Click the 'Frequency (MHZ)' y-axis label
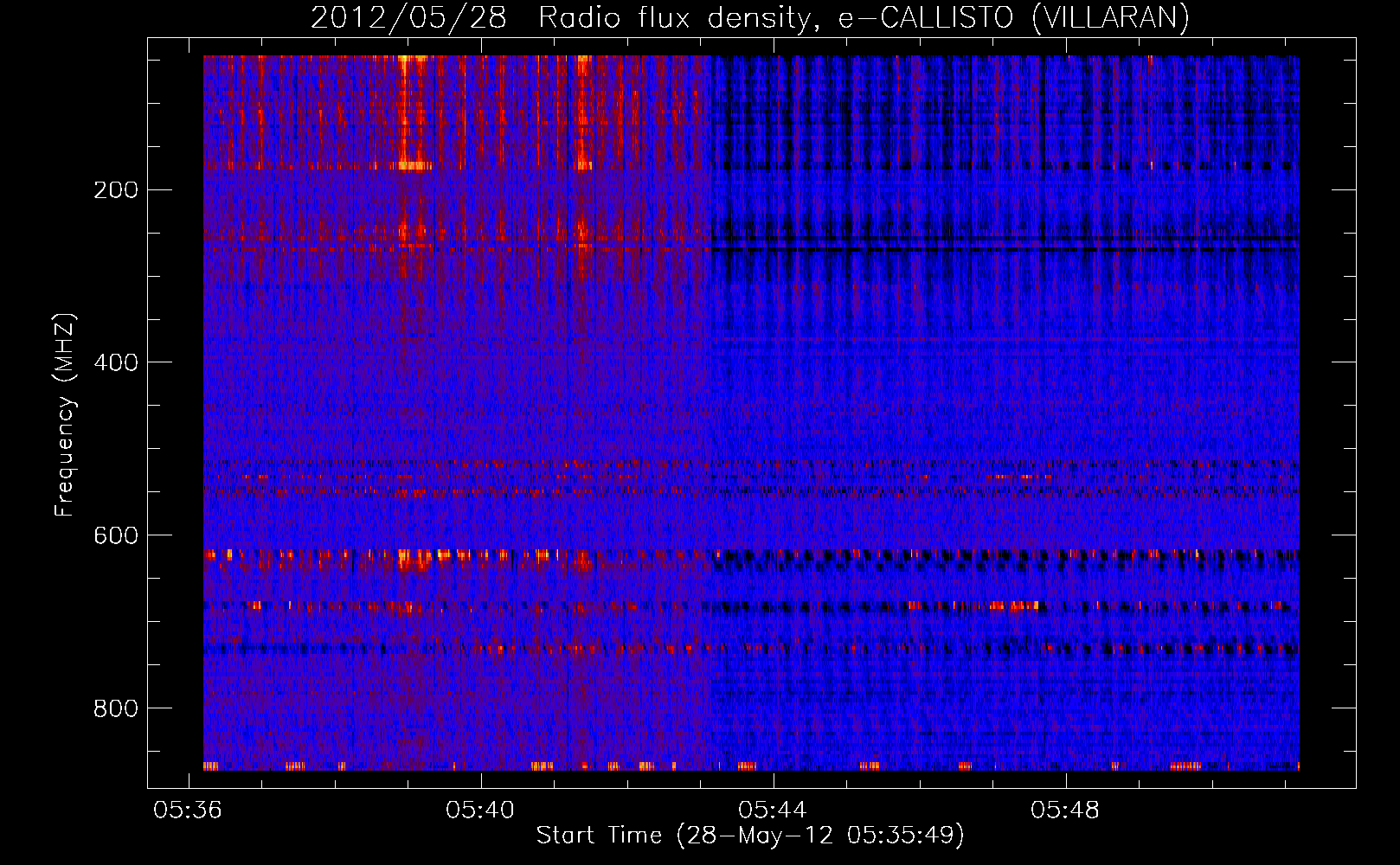Viewport: 1400px width, 865px height. pyautogui.click(x=65, y=415)
